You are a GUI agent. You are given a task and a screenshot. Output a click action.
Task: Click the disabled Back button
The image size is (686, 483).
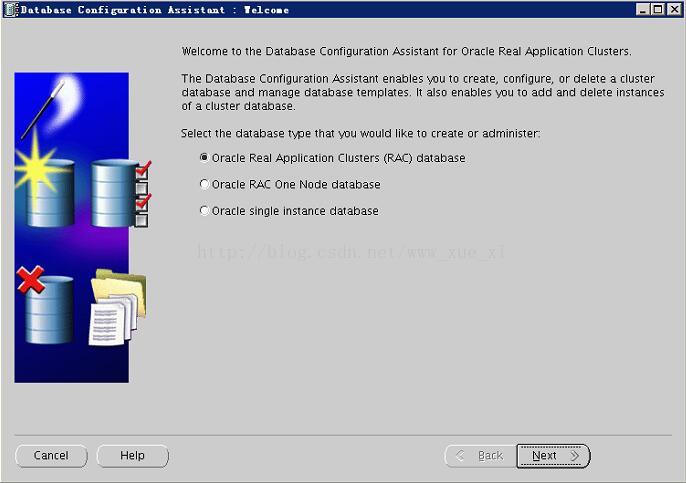point(481,456)
